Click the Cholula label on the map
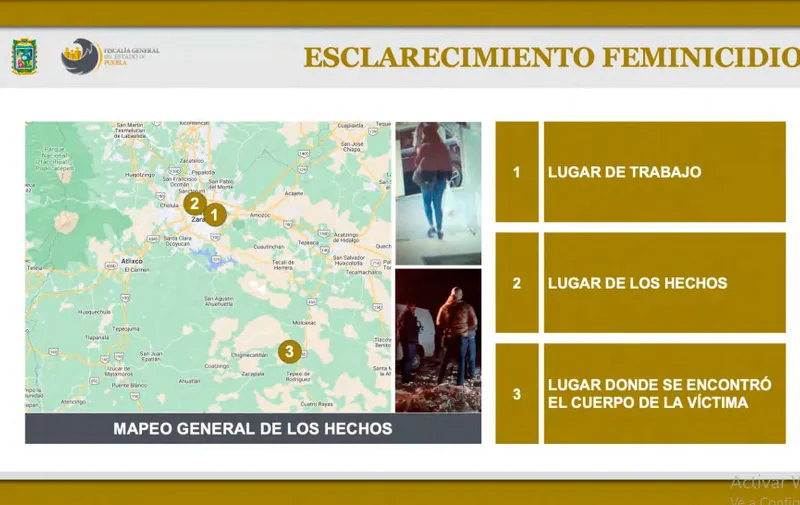This screenshot has width=800, height=505. (169, 206)
